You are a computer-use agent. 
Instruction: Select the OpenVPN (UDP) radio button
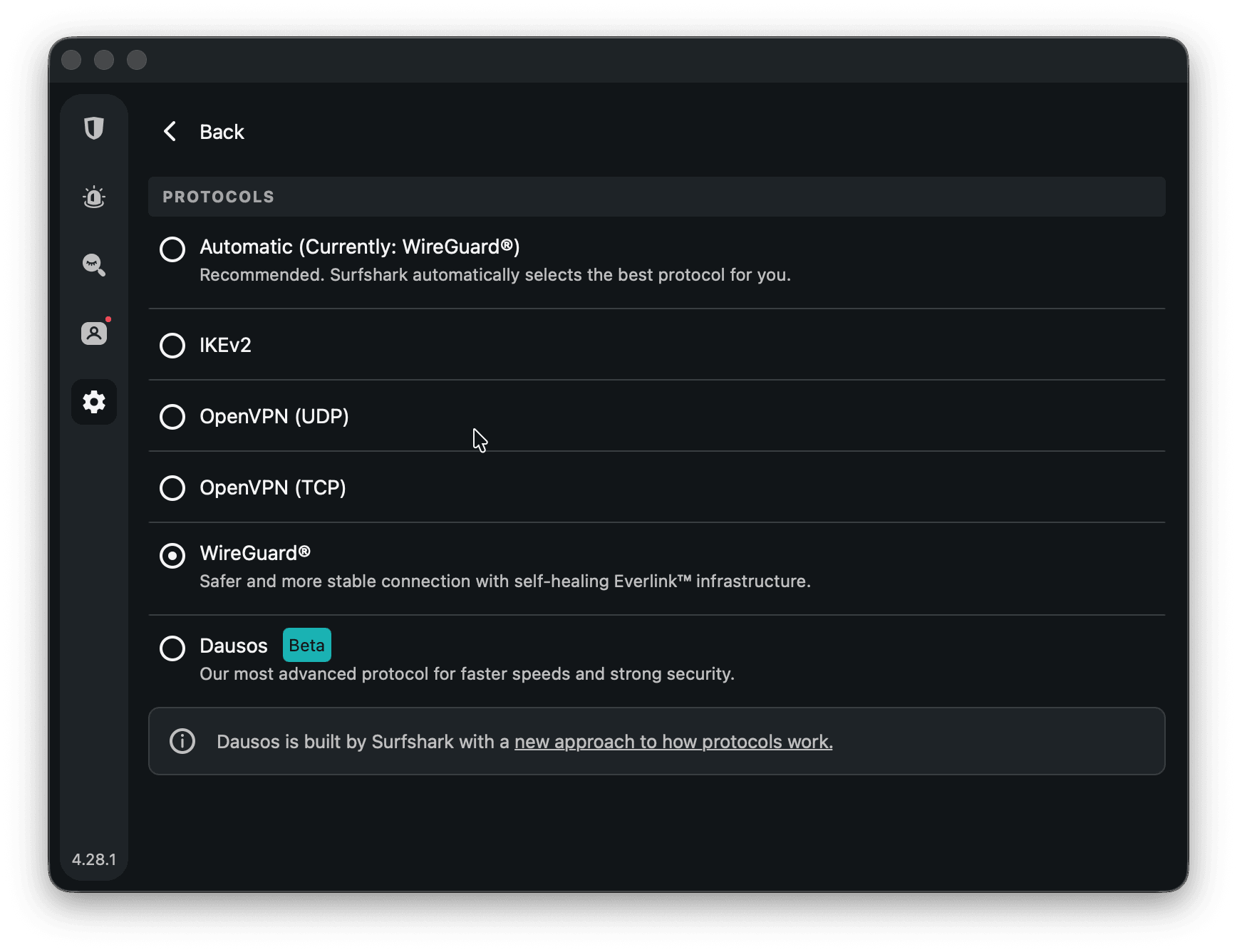click(172, 417)
